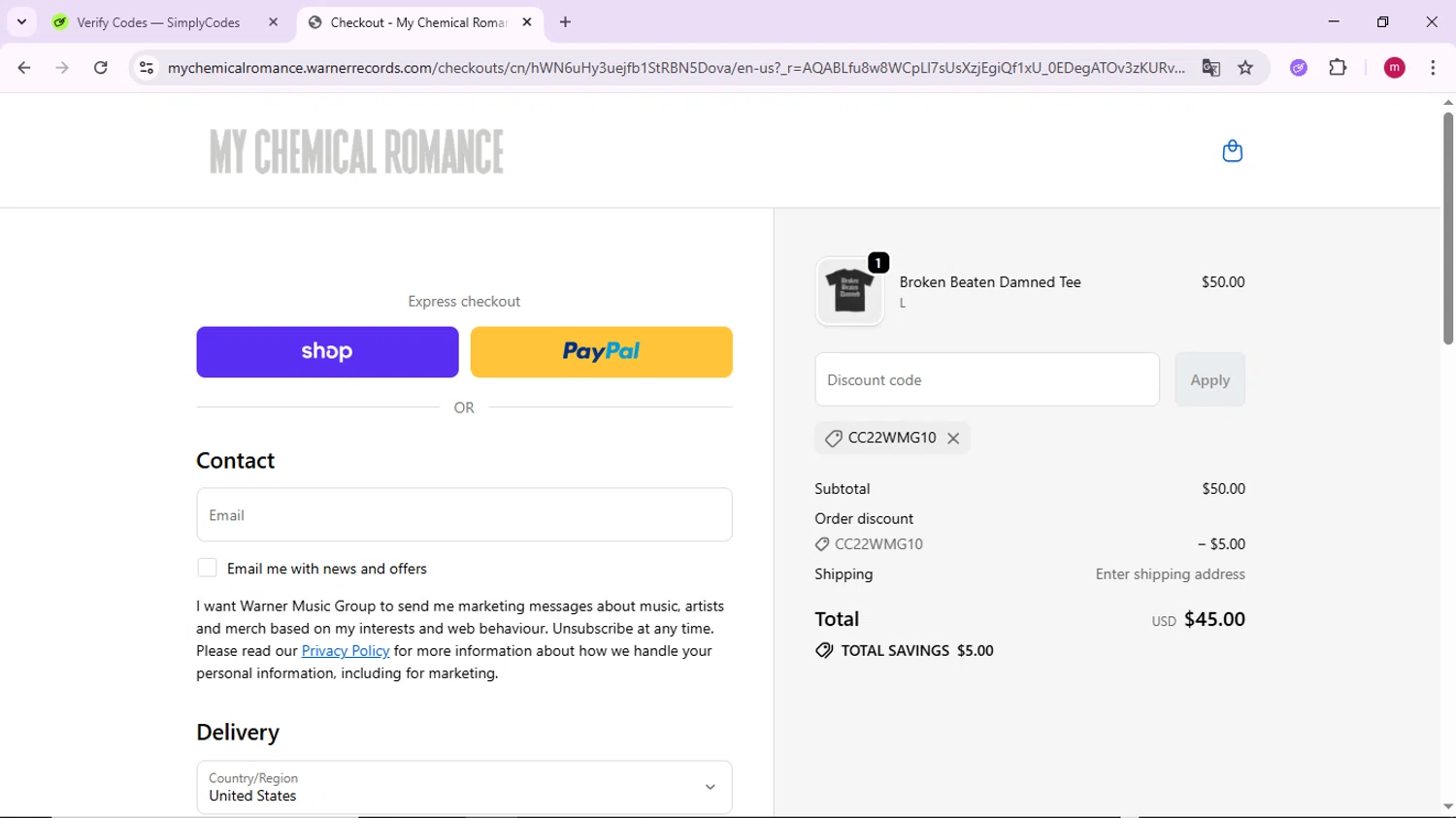The width and height of the screenshot is (1456, 818).
Task: Pay with Shop express checkout
Action: pyautogui.click(x=327, y=352)
